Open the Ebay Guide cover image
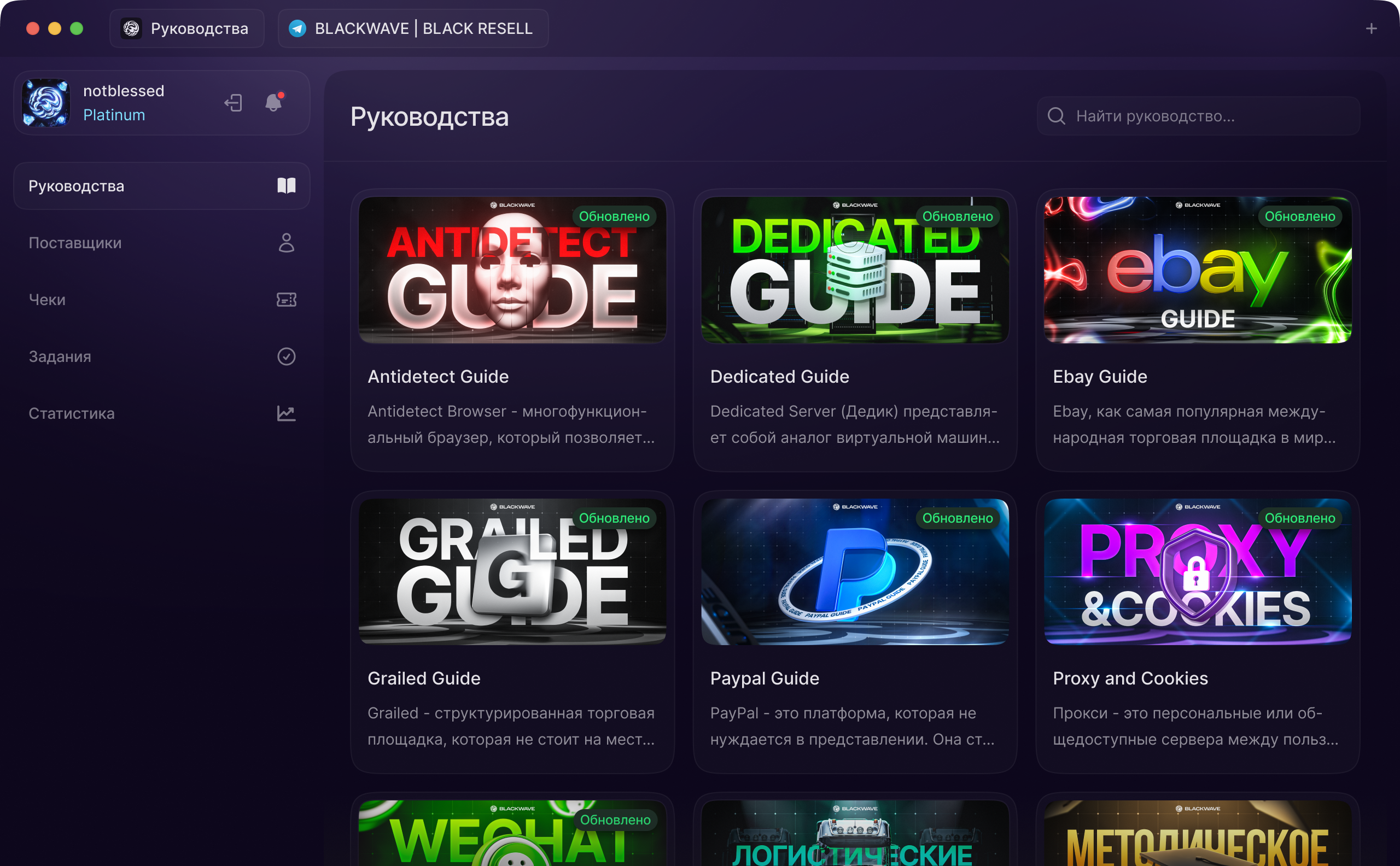1400x866 pixels. coord(1197,270)
